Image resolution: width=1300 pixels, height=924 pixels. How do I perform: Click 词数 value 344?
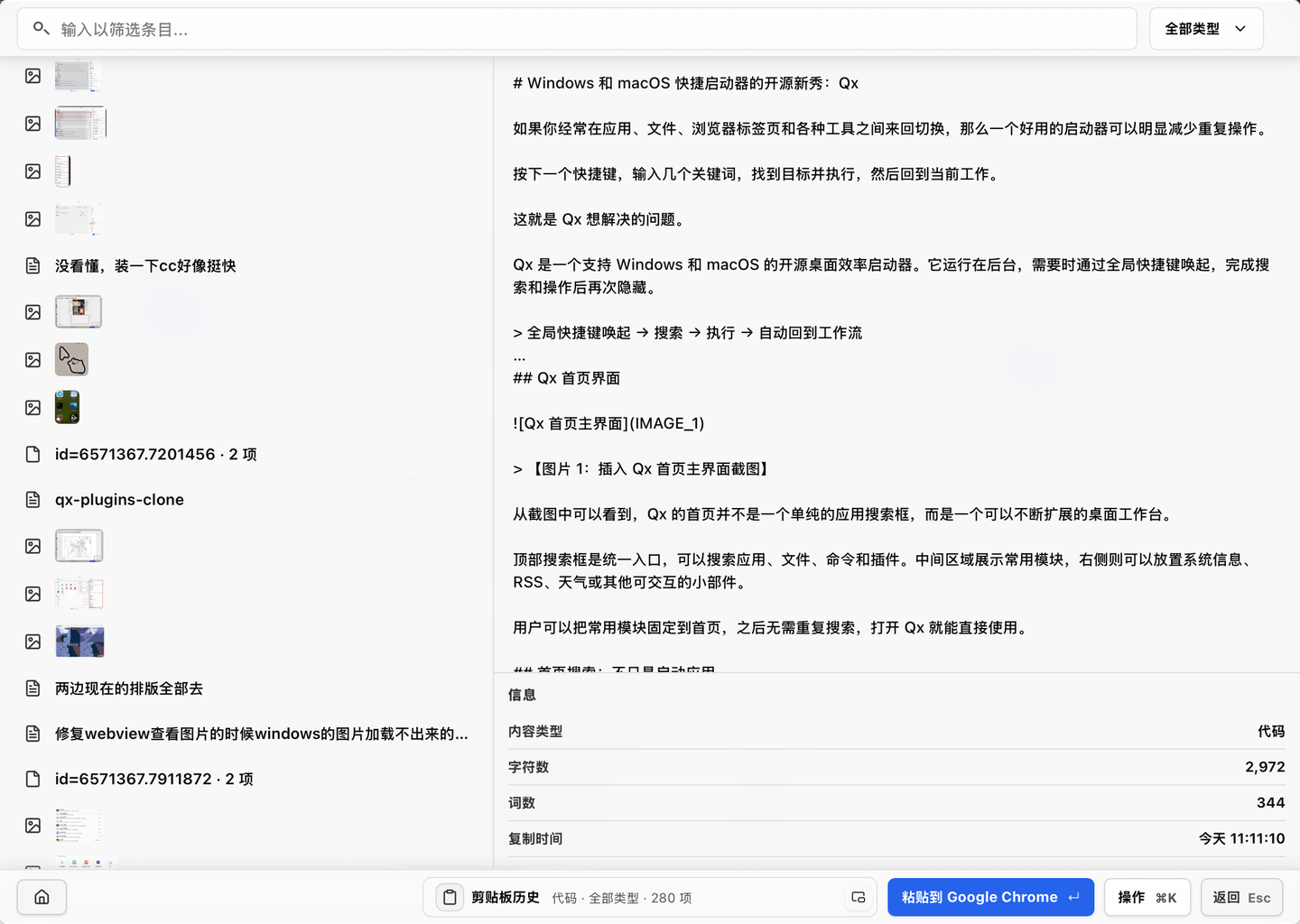[1271, 803]
